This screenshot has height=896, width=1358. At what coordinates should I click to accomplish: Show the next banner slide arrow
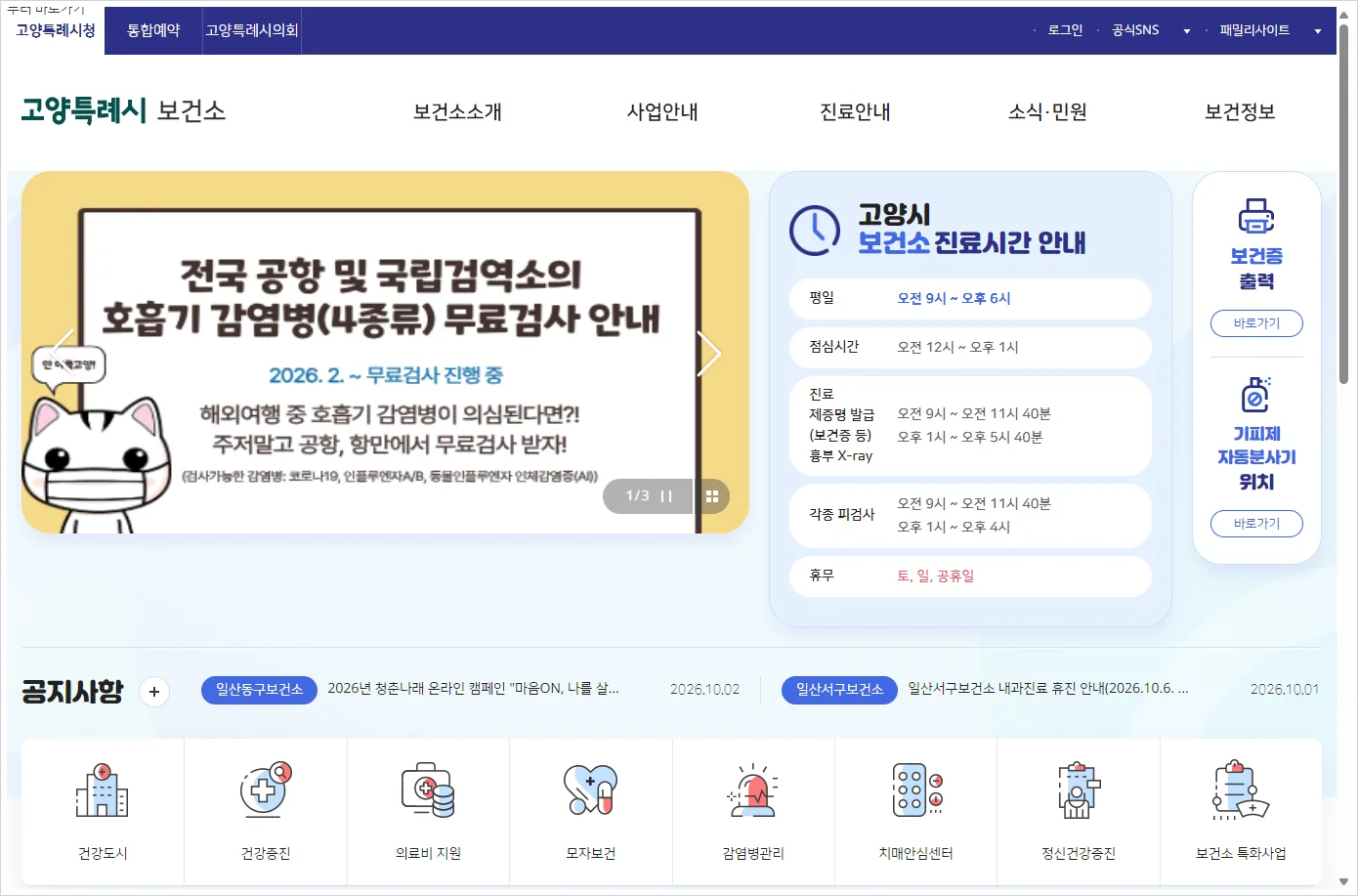[x=709, y=353]
